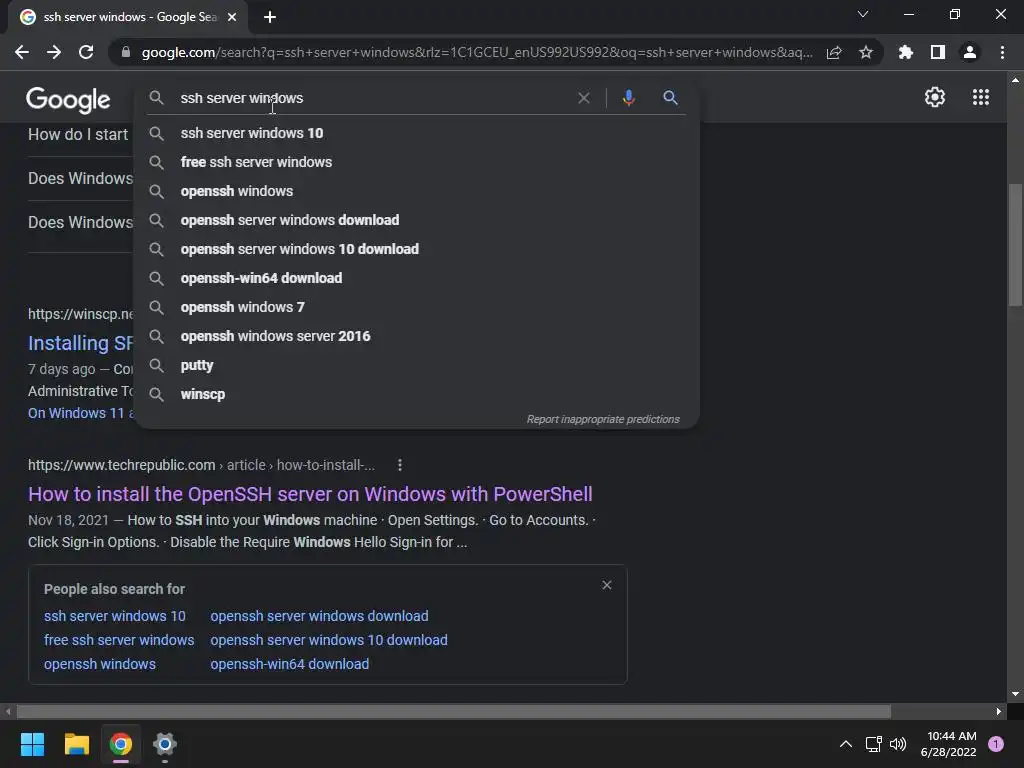This screenshot has width=1024, height=768.
Task: Go to Google homepage via logo
Action: [x=68, y=99]
